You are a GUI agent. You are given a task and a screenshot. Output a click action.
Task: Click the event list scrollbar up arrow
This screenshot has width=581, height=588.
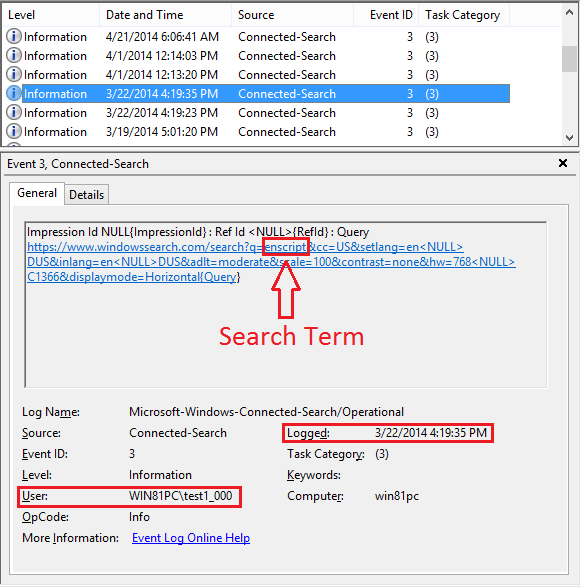[x=569, y=12]
